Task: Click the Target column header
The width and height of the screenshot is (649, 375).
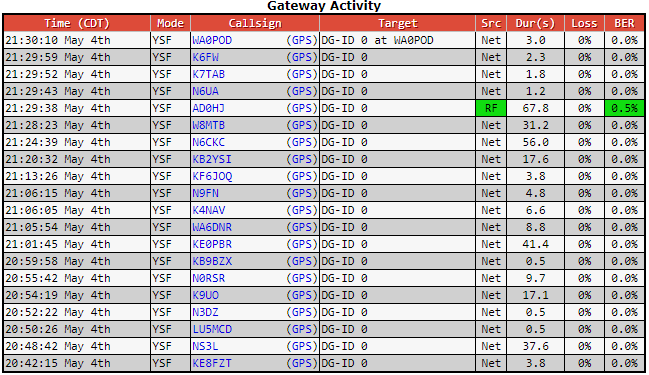Action: [x=397, y=23]
